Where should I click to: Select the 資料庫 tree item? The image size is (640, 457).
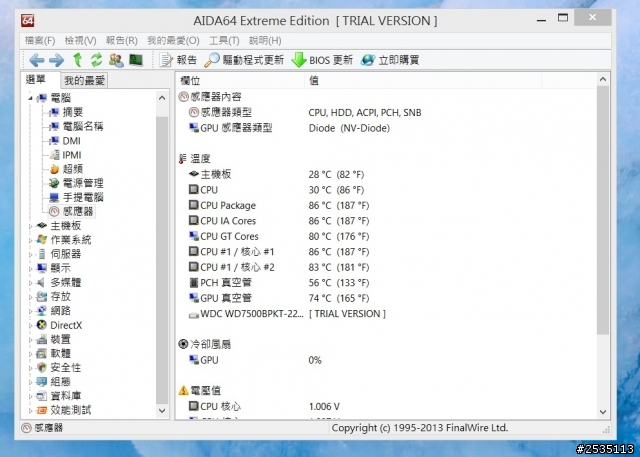65,396
